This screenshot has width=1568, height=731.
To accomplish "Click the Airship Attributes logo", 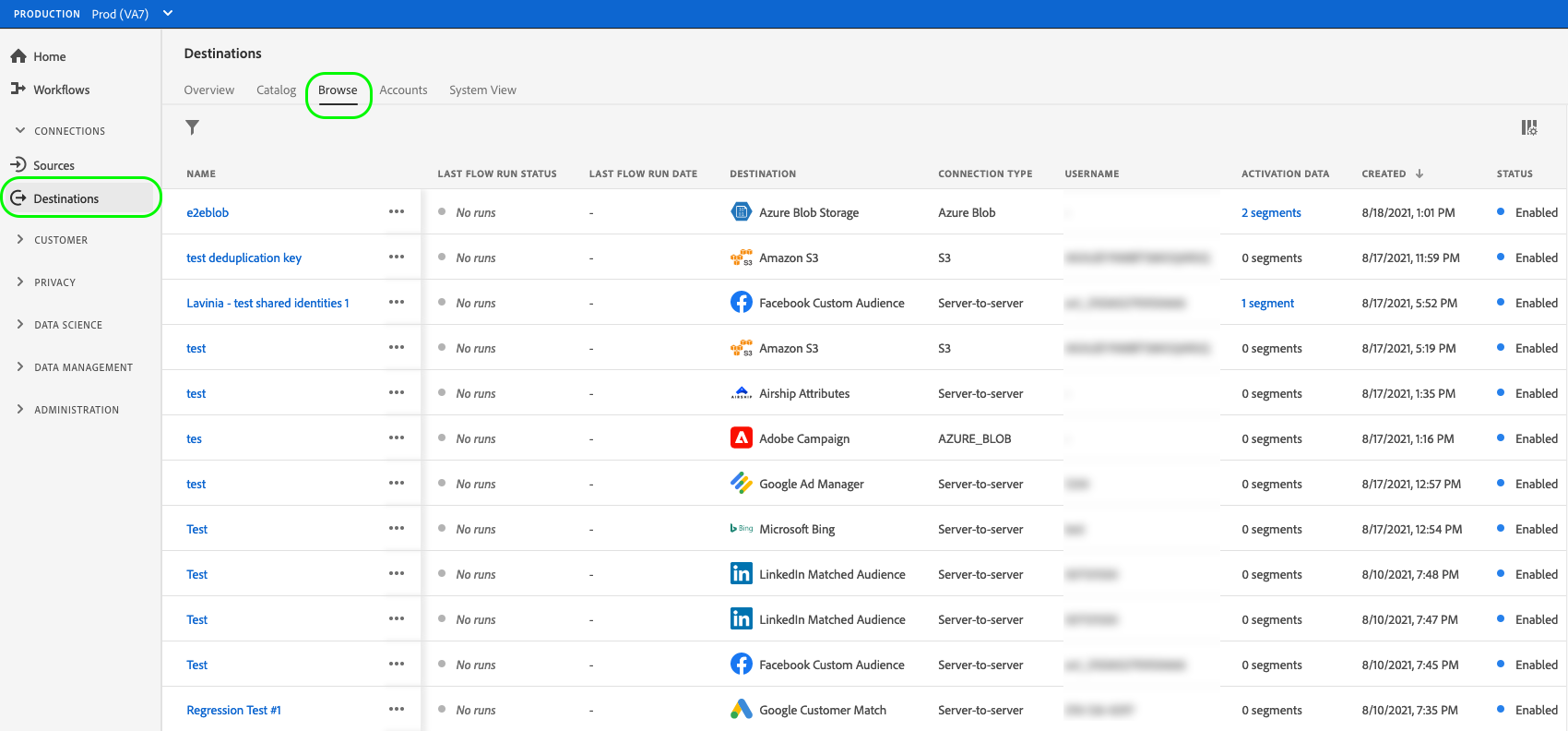I will pyautogui.click(x=742, y=393).
